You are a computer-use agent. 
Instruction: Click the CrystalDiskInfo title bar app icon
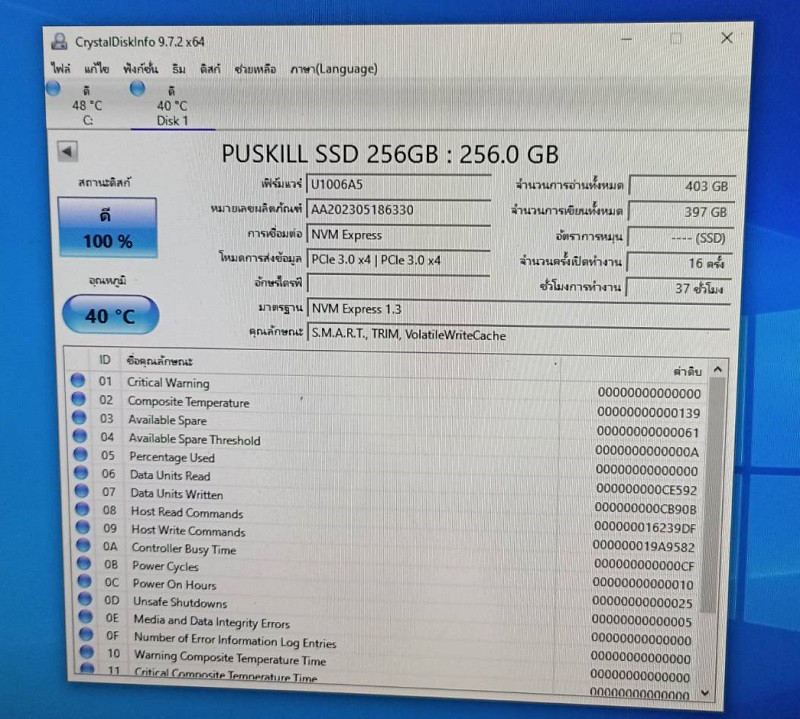point(60,41)
